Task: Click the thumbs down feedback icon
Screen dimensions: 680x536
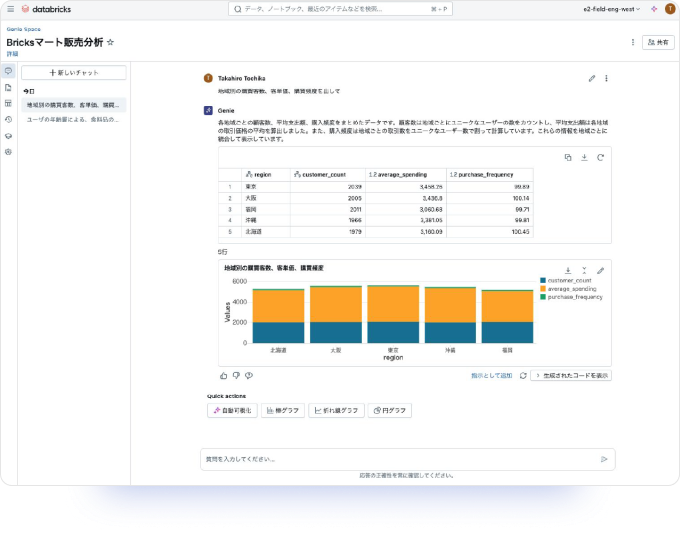Action: (236, 376)
